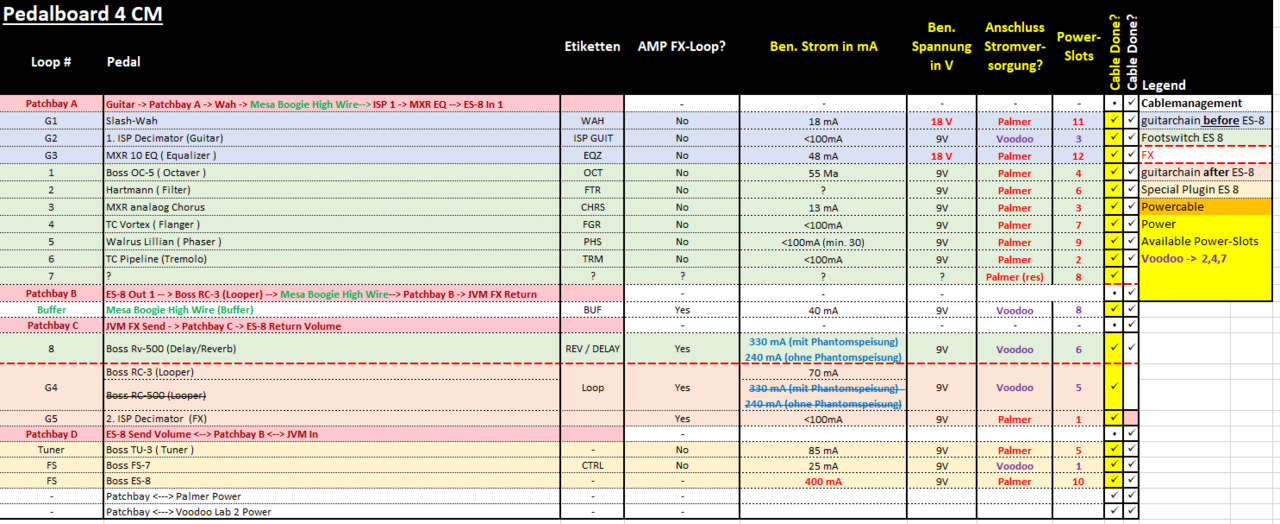Click the Power-Slots column header

[x=1079, y=47]
